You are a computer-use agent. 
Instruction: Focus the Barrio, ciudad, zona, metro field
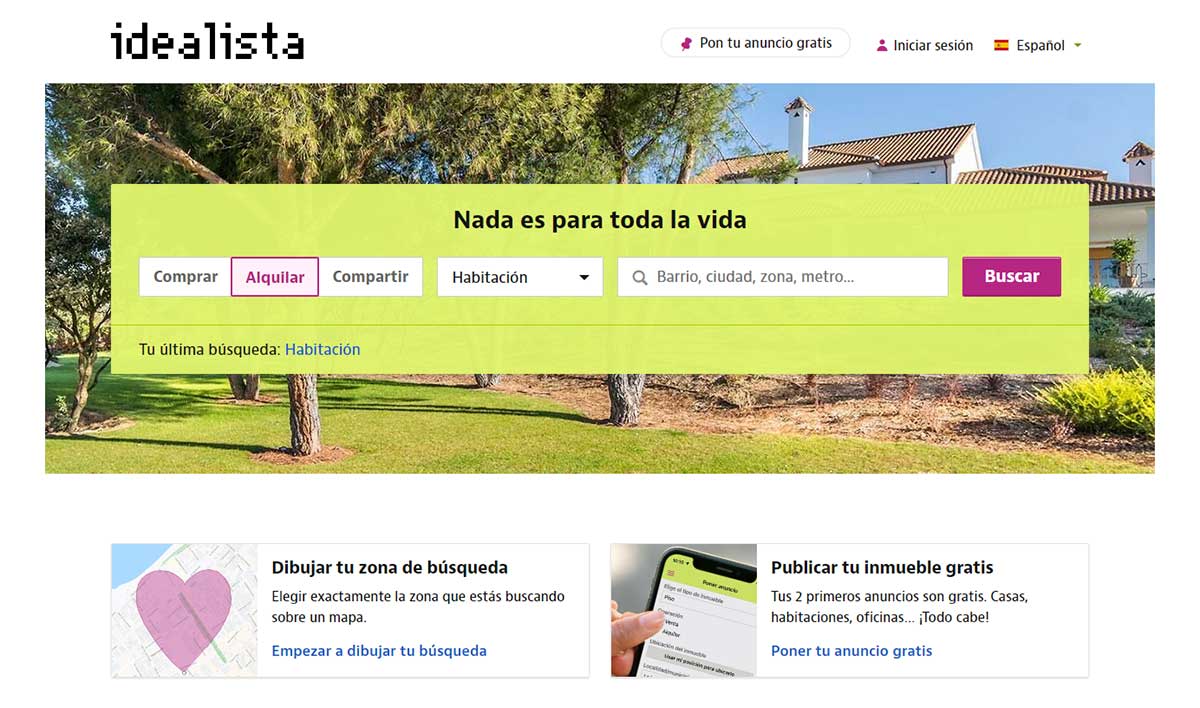pos(783,277)
